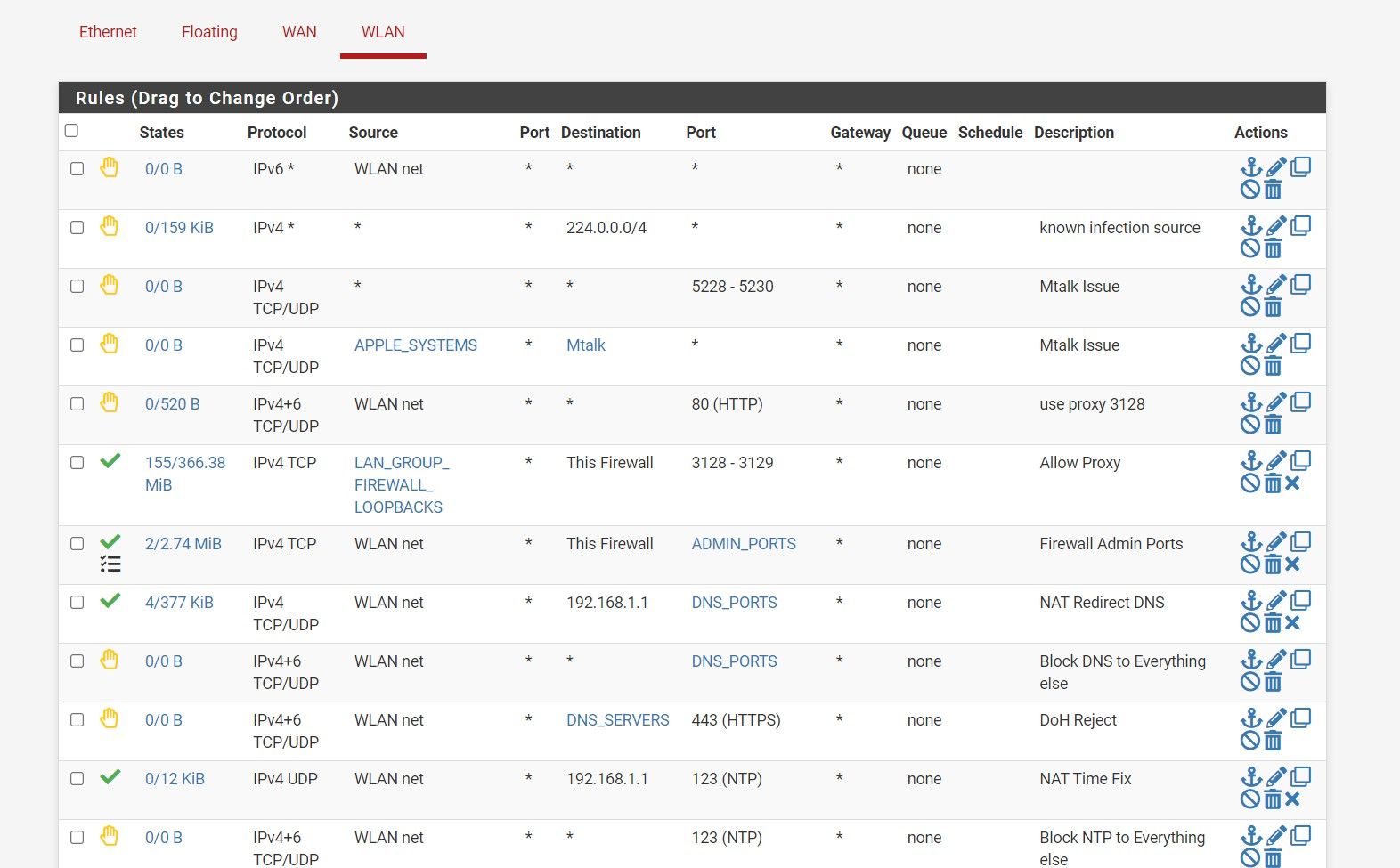Image resolution: width=1400 pixels, height=868 pixels.
Task: Click the anchor icon on use proxy 3128 row
Action: pos(1251,402)
